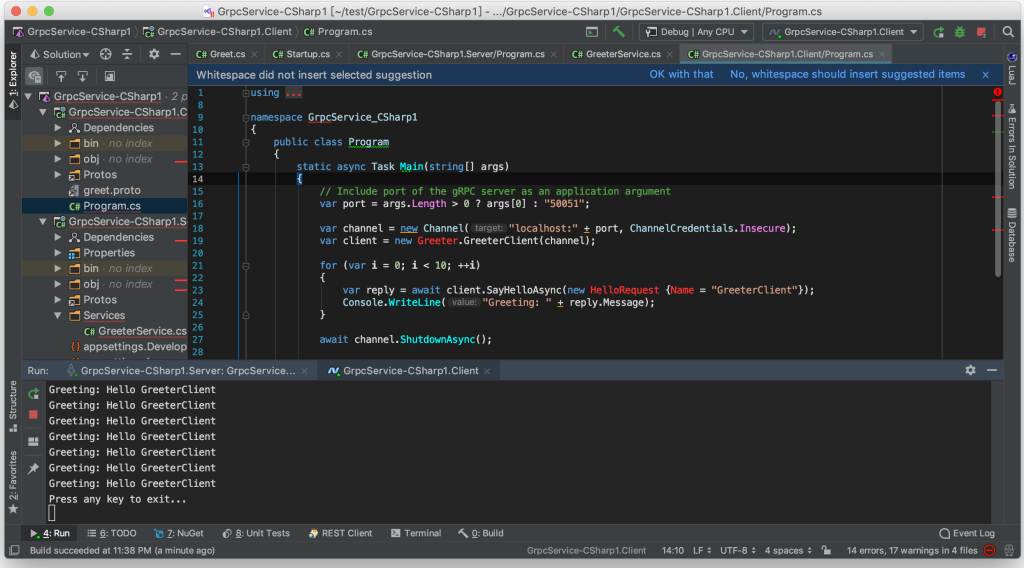
Task: Open the UTF-8 encoding selector
Action: pyautogui.click(x=738, y=550)
